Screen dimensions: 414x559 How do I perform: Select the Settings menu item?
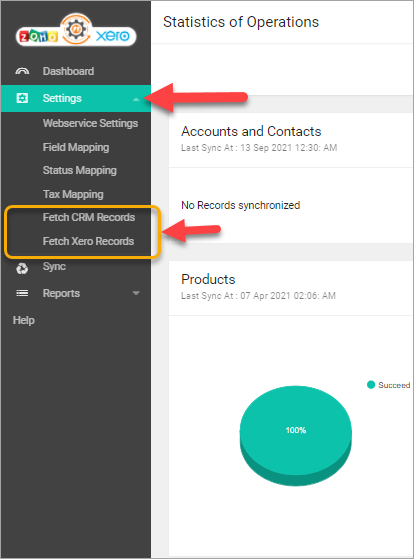tap(76, 98)
